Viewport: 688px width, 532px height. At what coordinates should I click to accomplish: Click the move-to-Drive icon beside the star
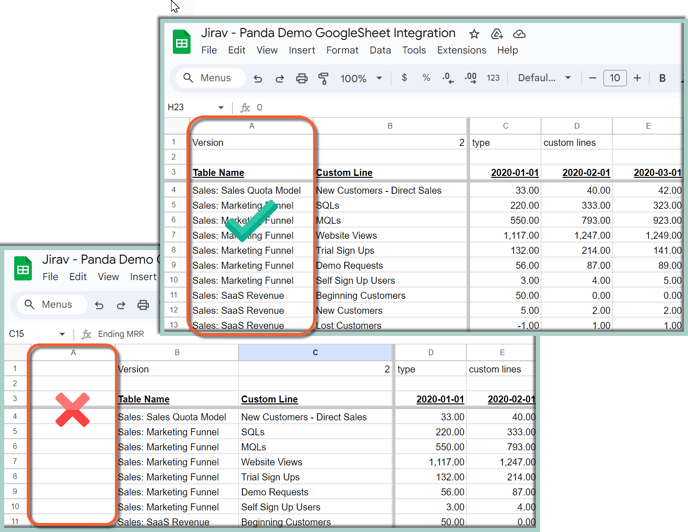click(x=496, y=34)
